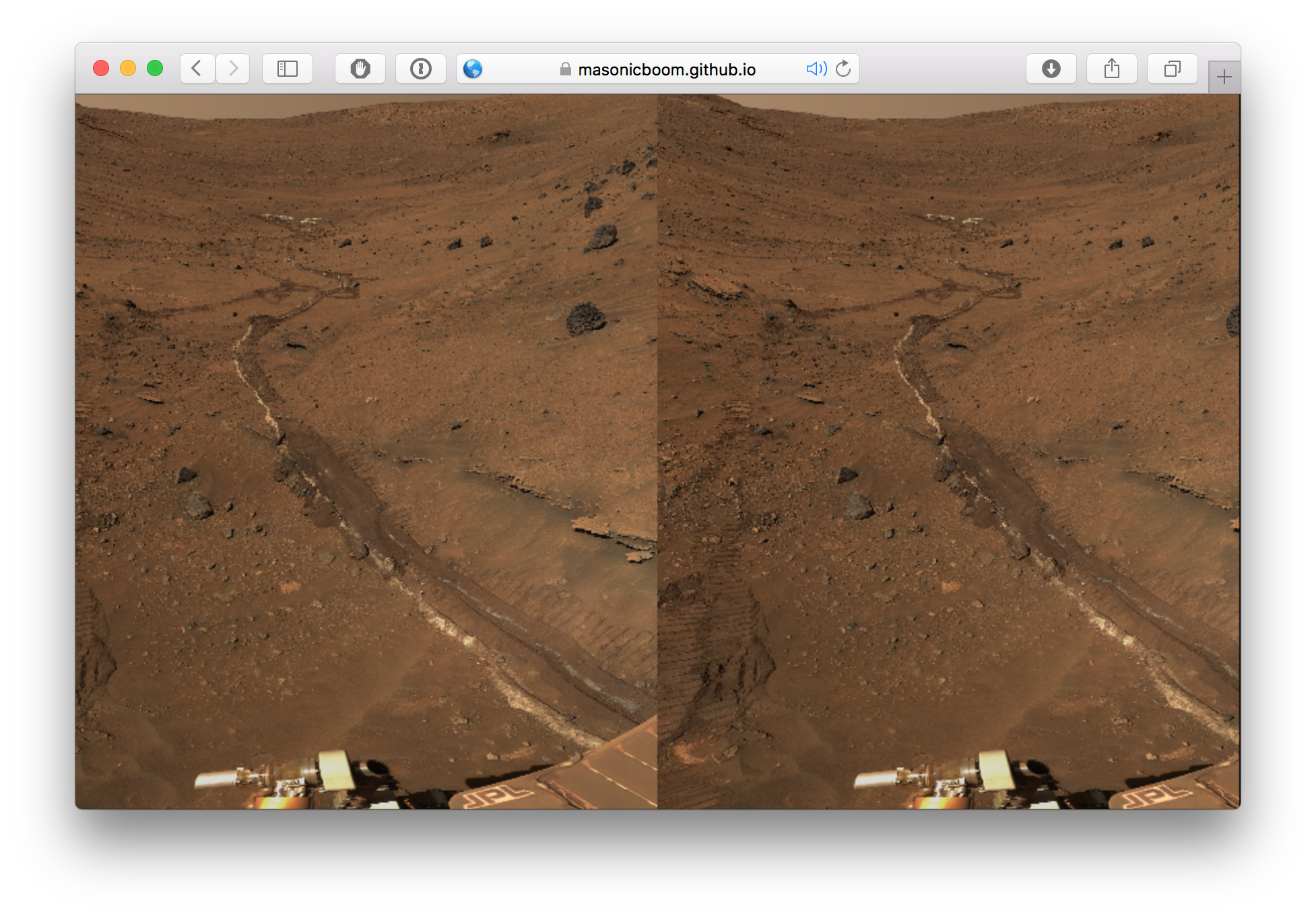Show the Downloads popover
Screen dimensions: 1316x917
tap(1051, 69)
